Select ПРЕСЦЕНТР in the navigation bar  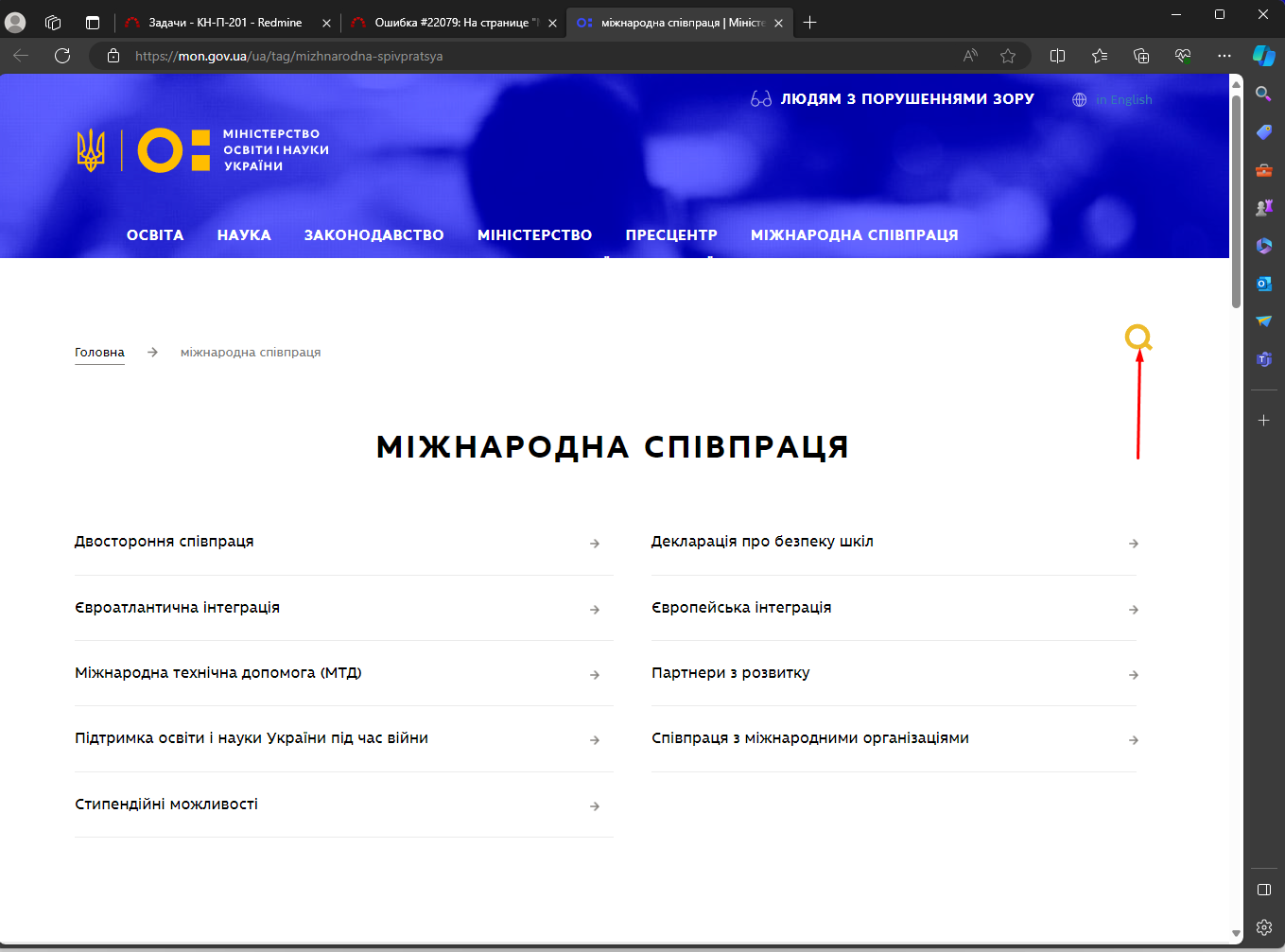(671, 235)
